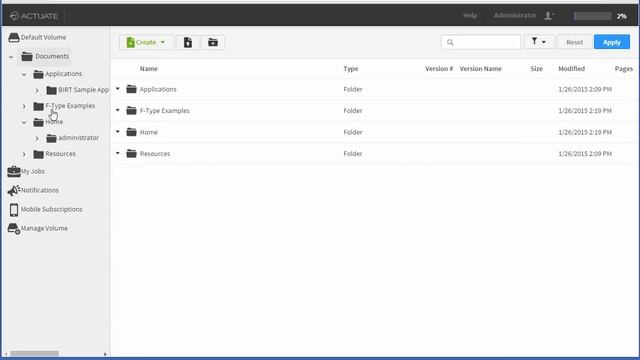Screen dimensions: 640x360
Task: Expand the BIRT Sample App node
Action: [37, 90]
